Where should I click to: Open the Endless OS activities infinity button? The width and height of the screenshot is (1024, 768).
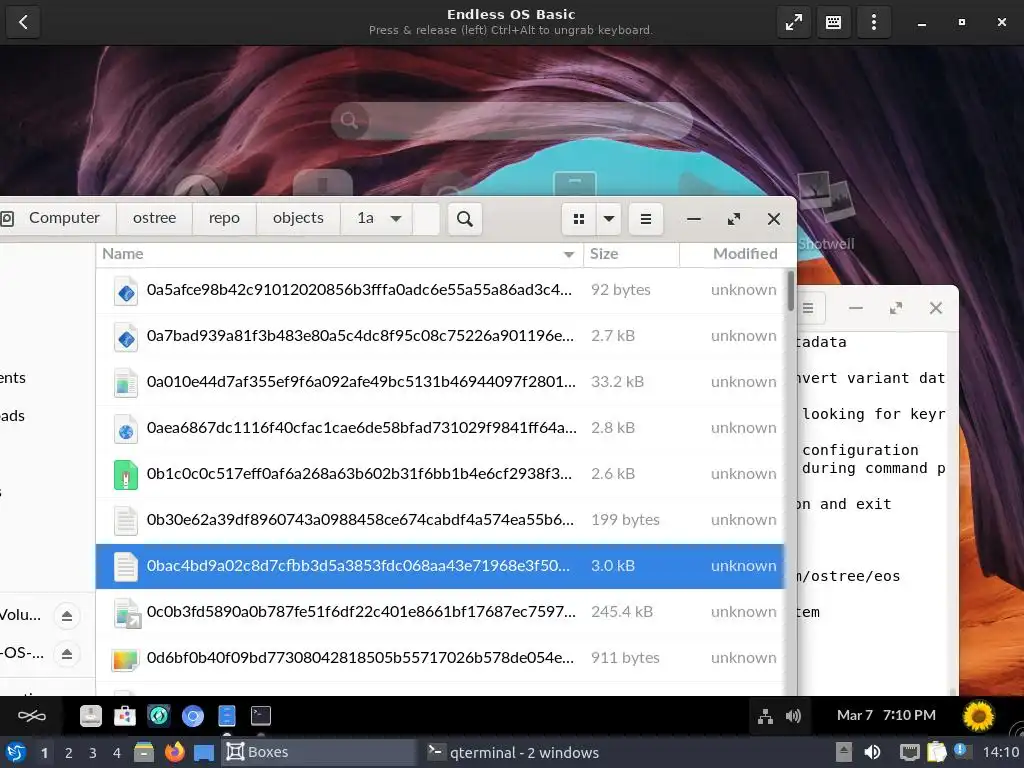[31, 716]
